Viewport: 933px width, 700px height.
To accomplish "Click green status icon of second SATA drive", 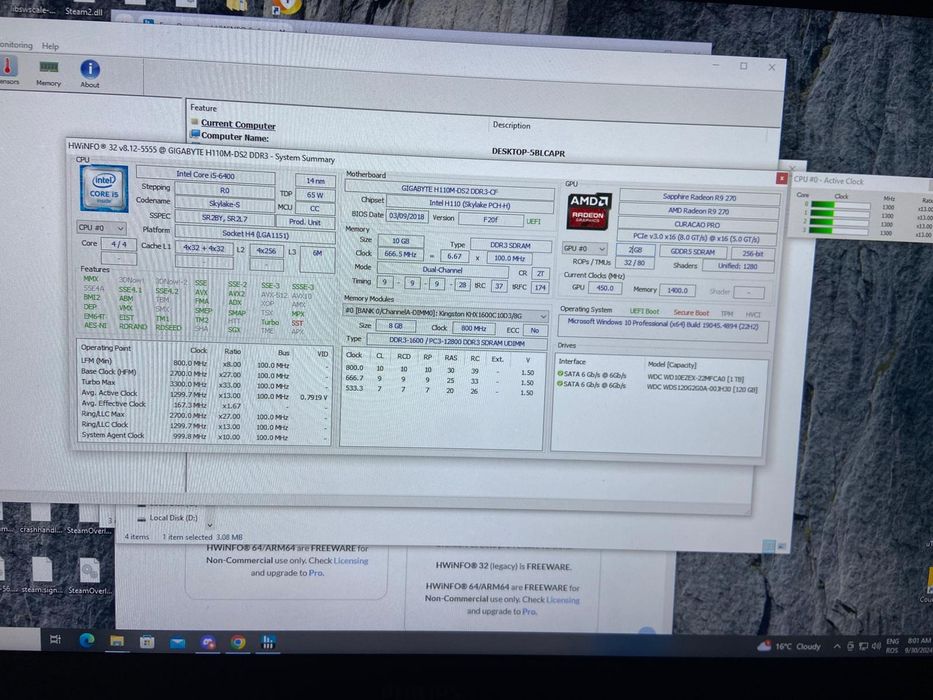I will pyautogui.click(x=560, y=384).
